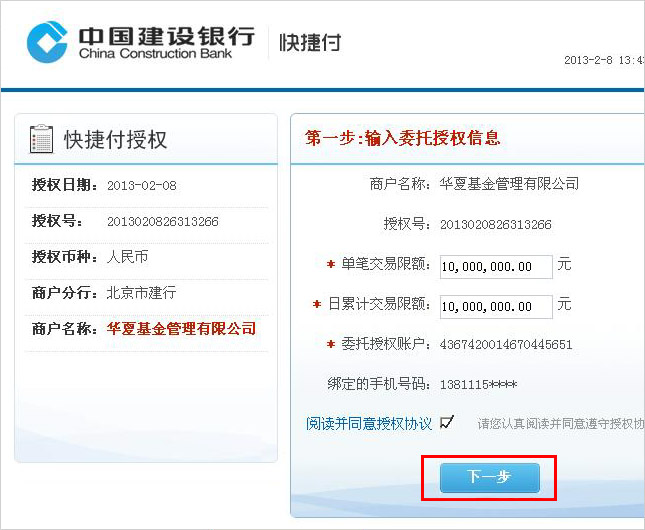Click the 下一步 button
The height and width of the screenshot is (530, 645).
point(490,477)
